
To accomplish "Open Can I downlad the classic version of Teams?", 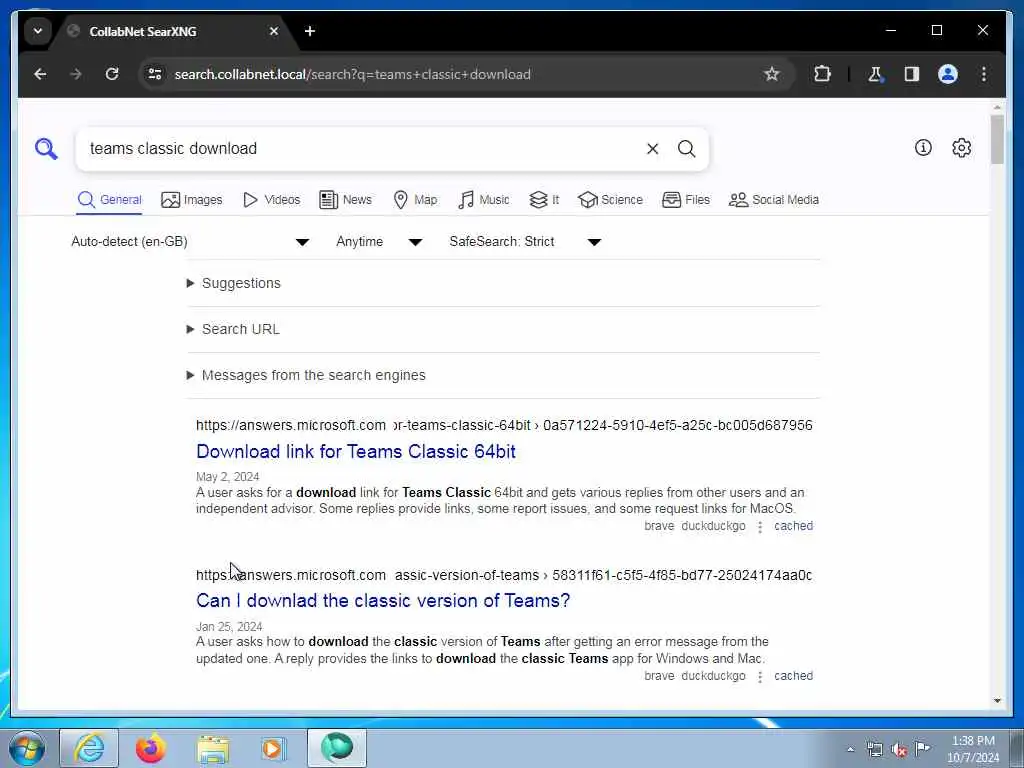I will [x=383, y=601].
